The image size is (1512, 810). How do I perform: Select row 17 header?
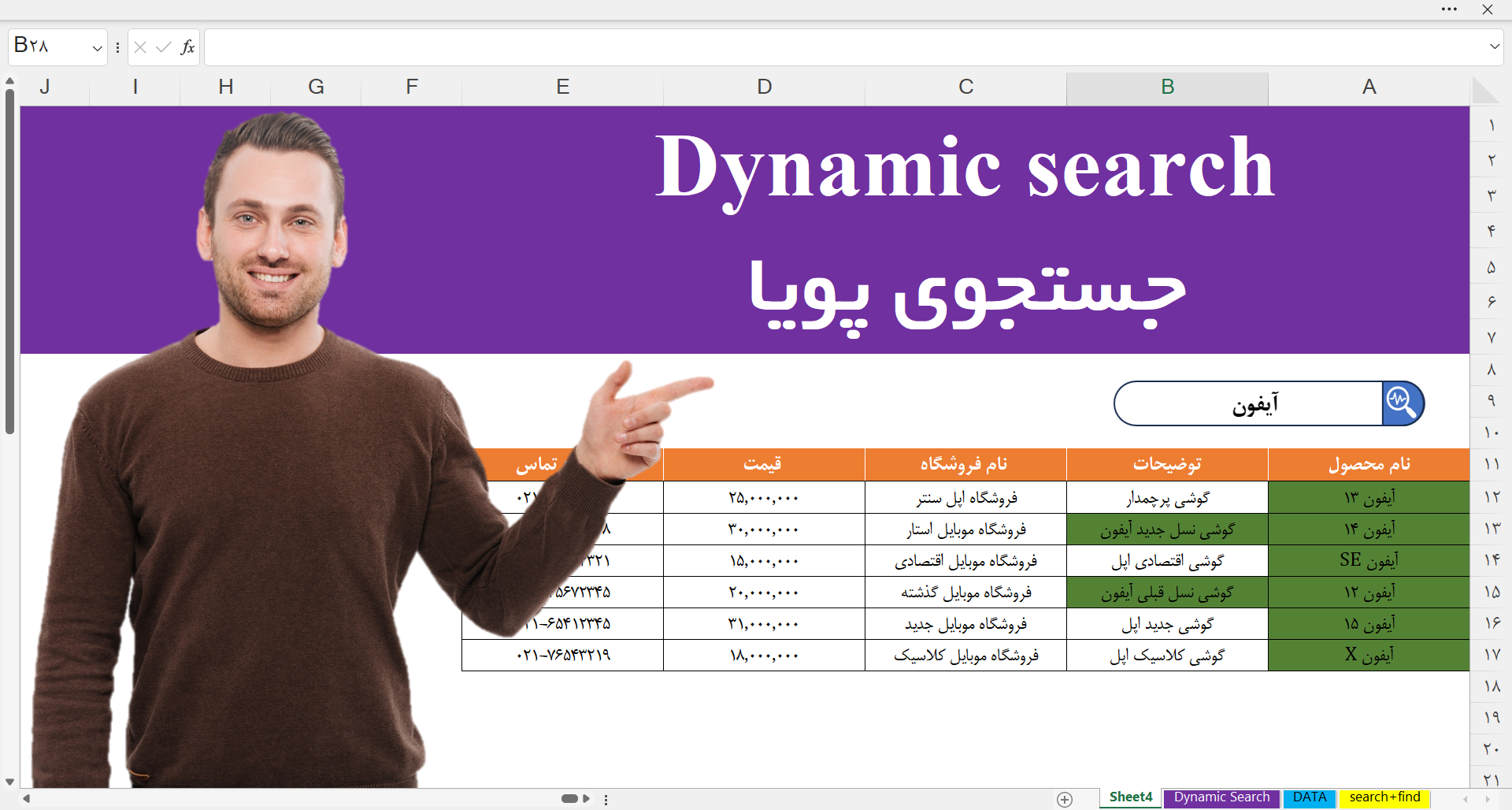pyautogui.click(x=1491, y=655)
